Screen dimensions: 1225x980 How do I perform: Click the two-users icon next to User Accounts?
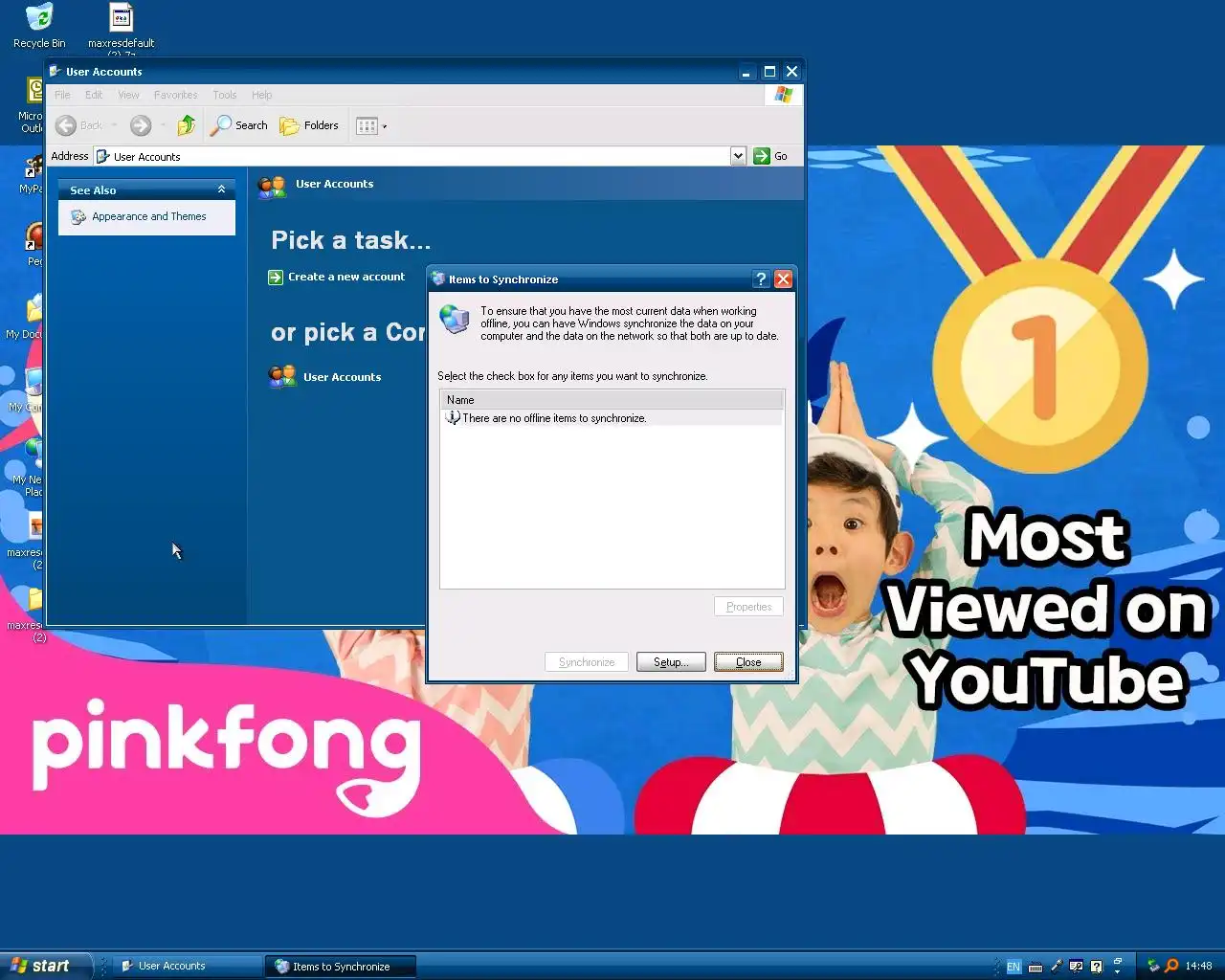pyautogui.click(x=282, y=376)
